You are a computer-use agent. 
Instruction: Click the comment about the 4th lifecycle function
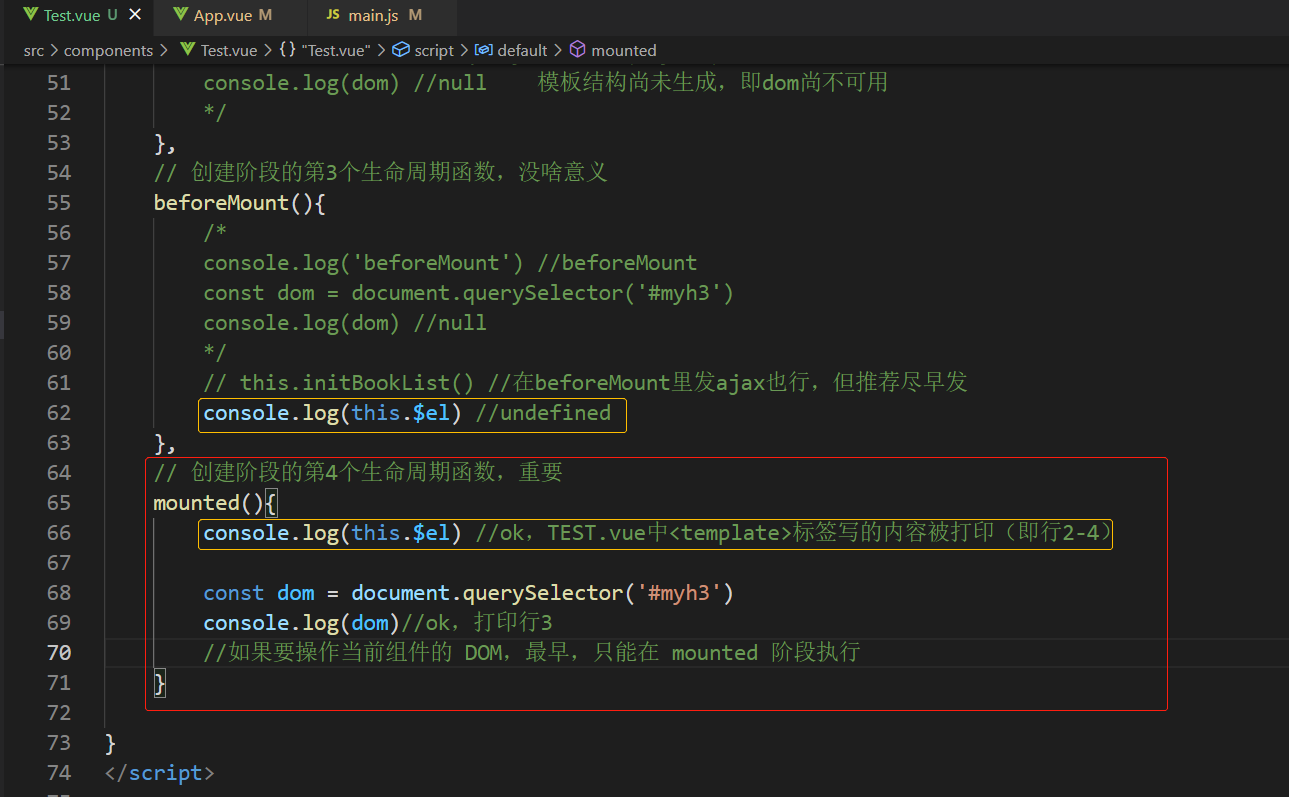358,472
